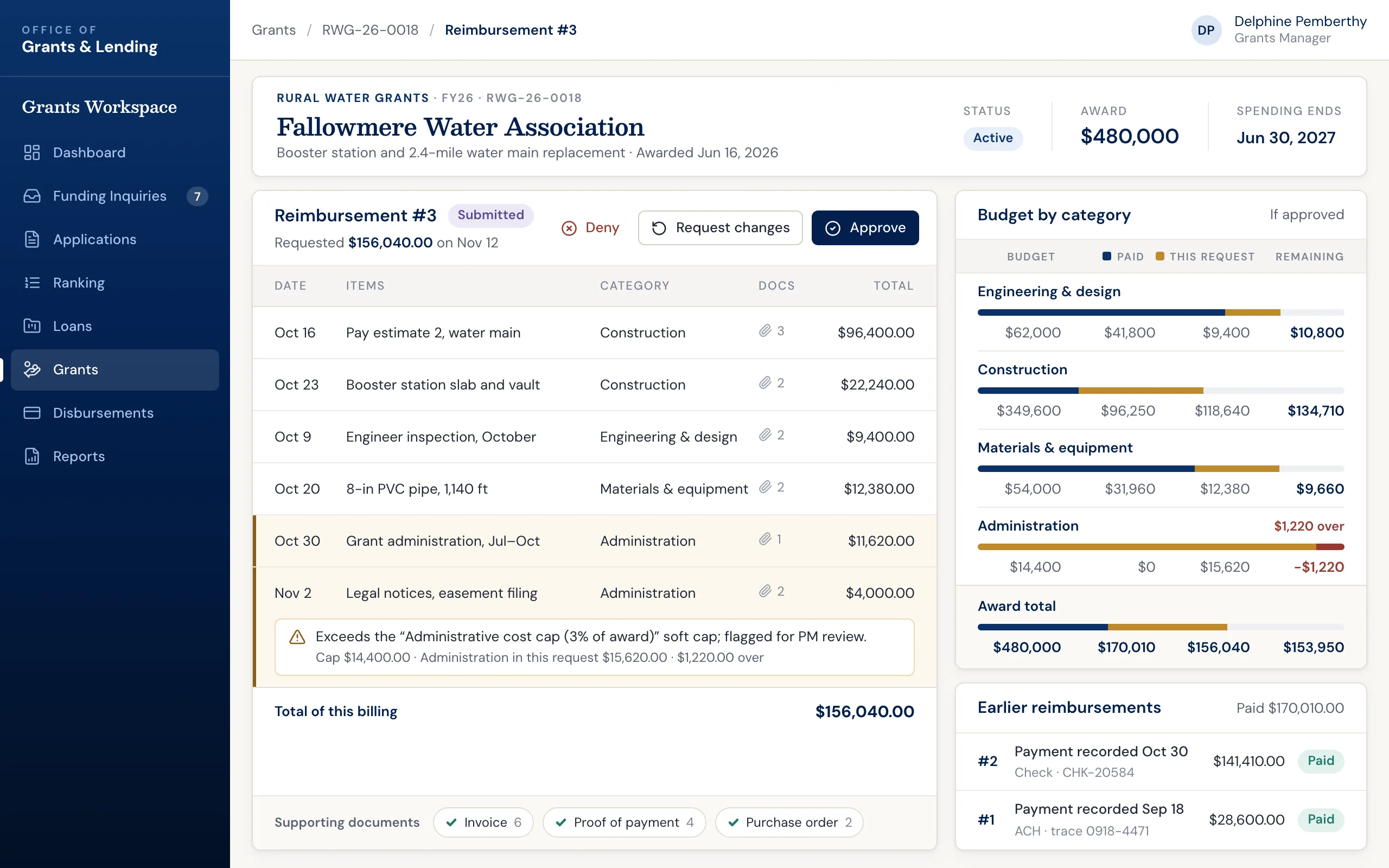The height and width of the screenshot is (868, 1389).
Task: Click the Request changes button
Action: (x=721, y=228)
